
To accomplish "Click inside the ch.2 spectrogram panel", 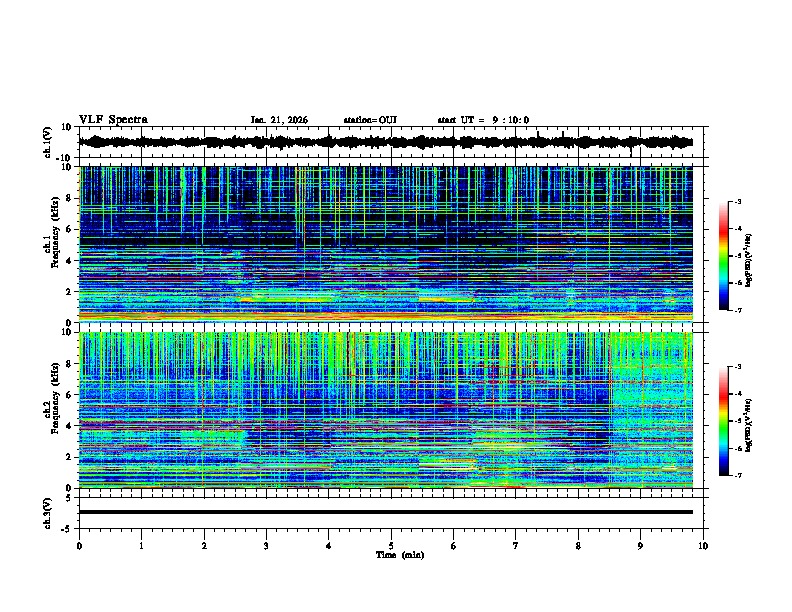I will (391, 410).
